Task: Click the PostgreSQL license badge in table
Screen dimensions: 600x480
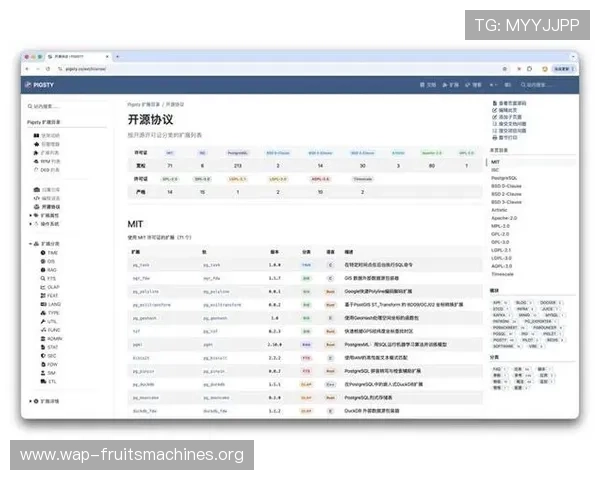Action: 237,153
